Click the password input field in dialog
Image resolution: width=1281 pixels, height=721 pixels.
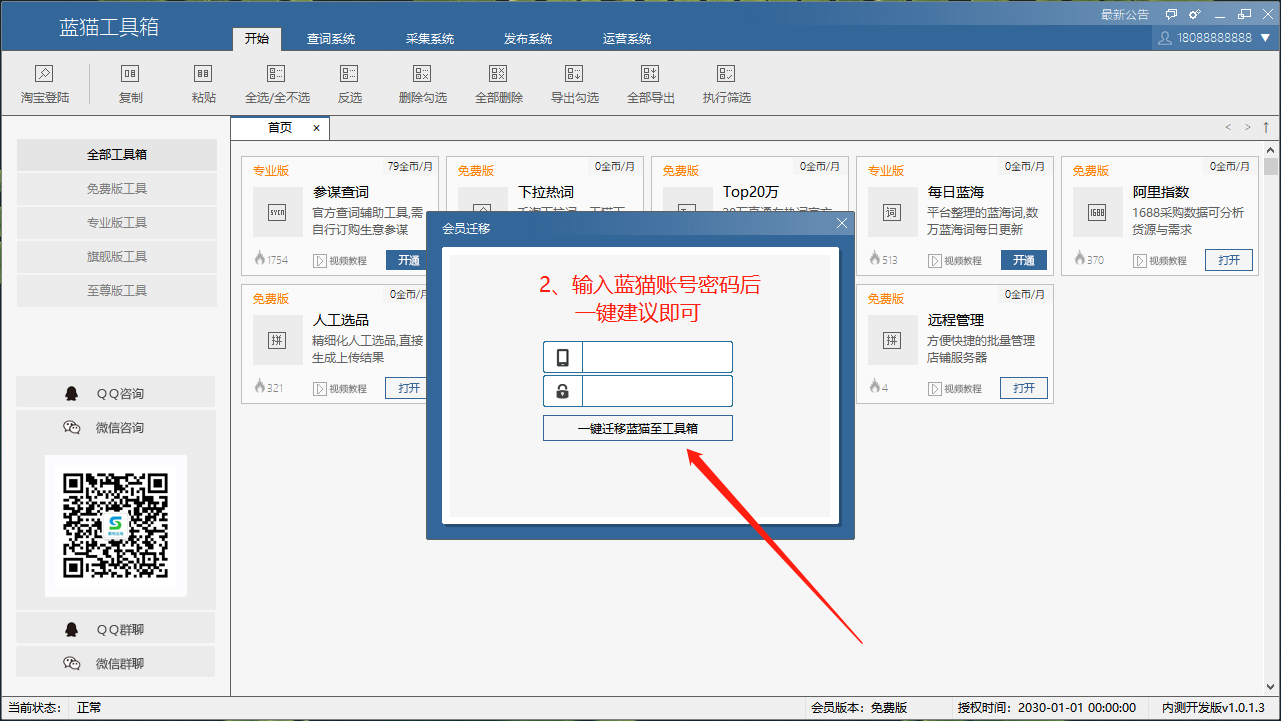[x=657, y=391]
